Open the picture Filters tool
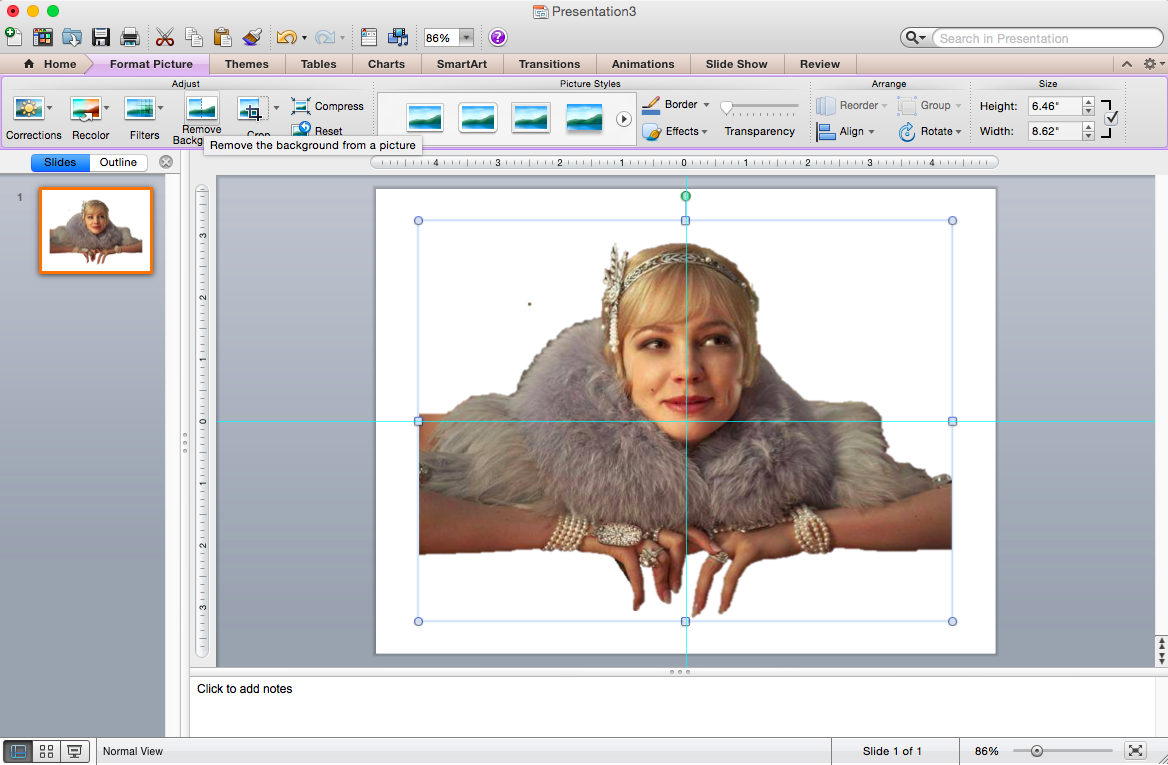Screen dimensions: 1168x765 pos(140,108)
